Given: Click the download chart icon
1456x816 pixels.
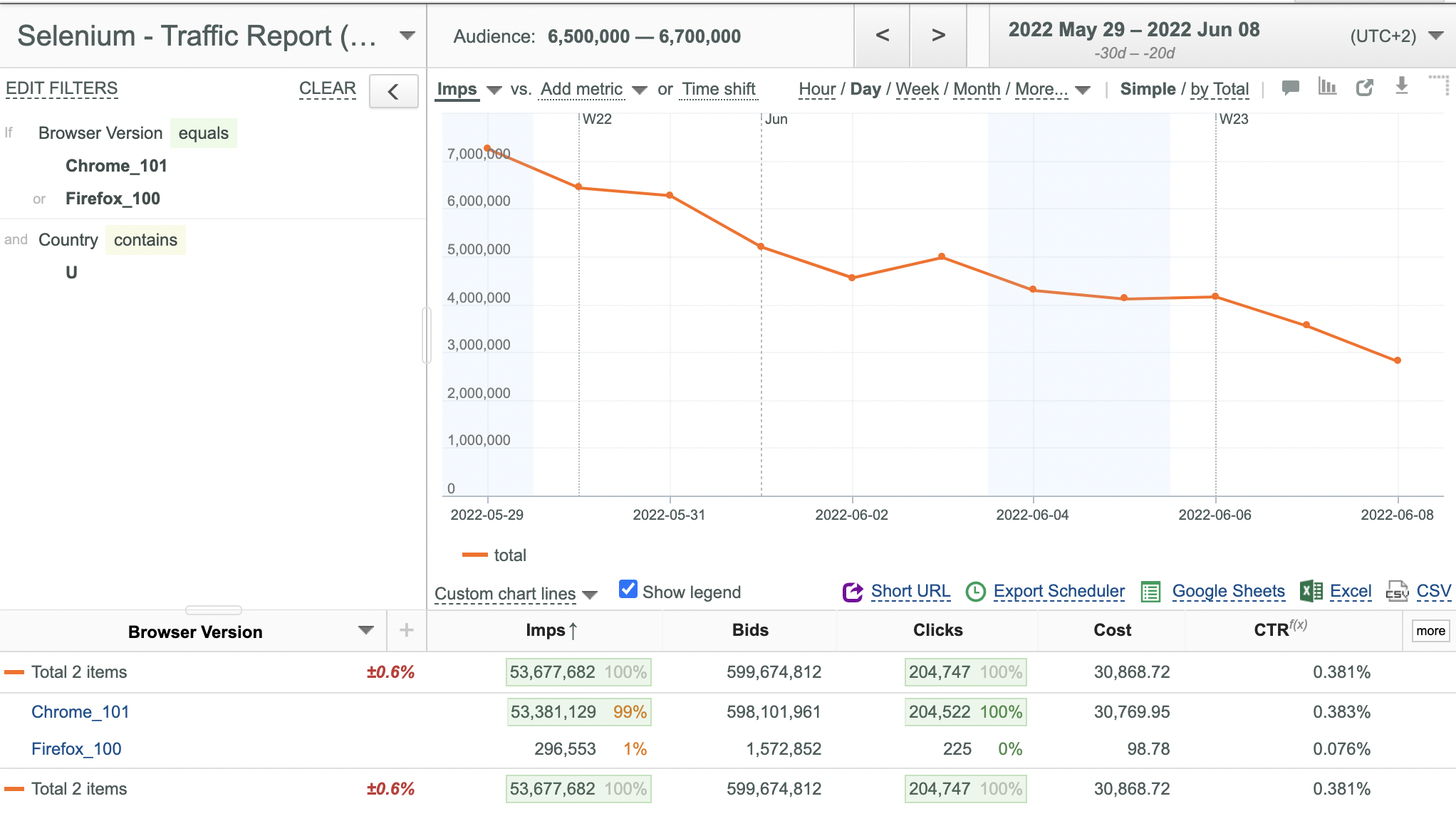Looking at the screenshot, I should coord(1401,86).
